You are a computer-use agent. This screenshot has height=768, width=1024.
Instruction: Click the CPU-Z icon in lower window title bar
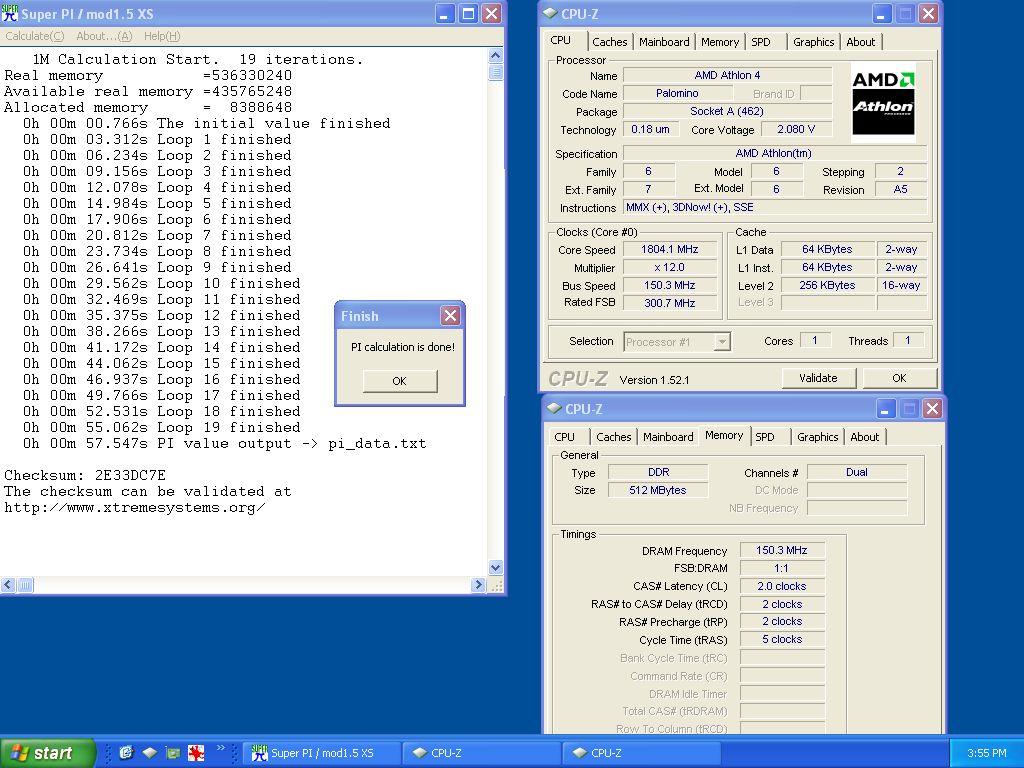click(x=554, y=408)
